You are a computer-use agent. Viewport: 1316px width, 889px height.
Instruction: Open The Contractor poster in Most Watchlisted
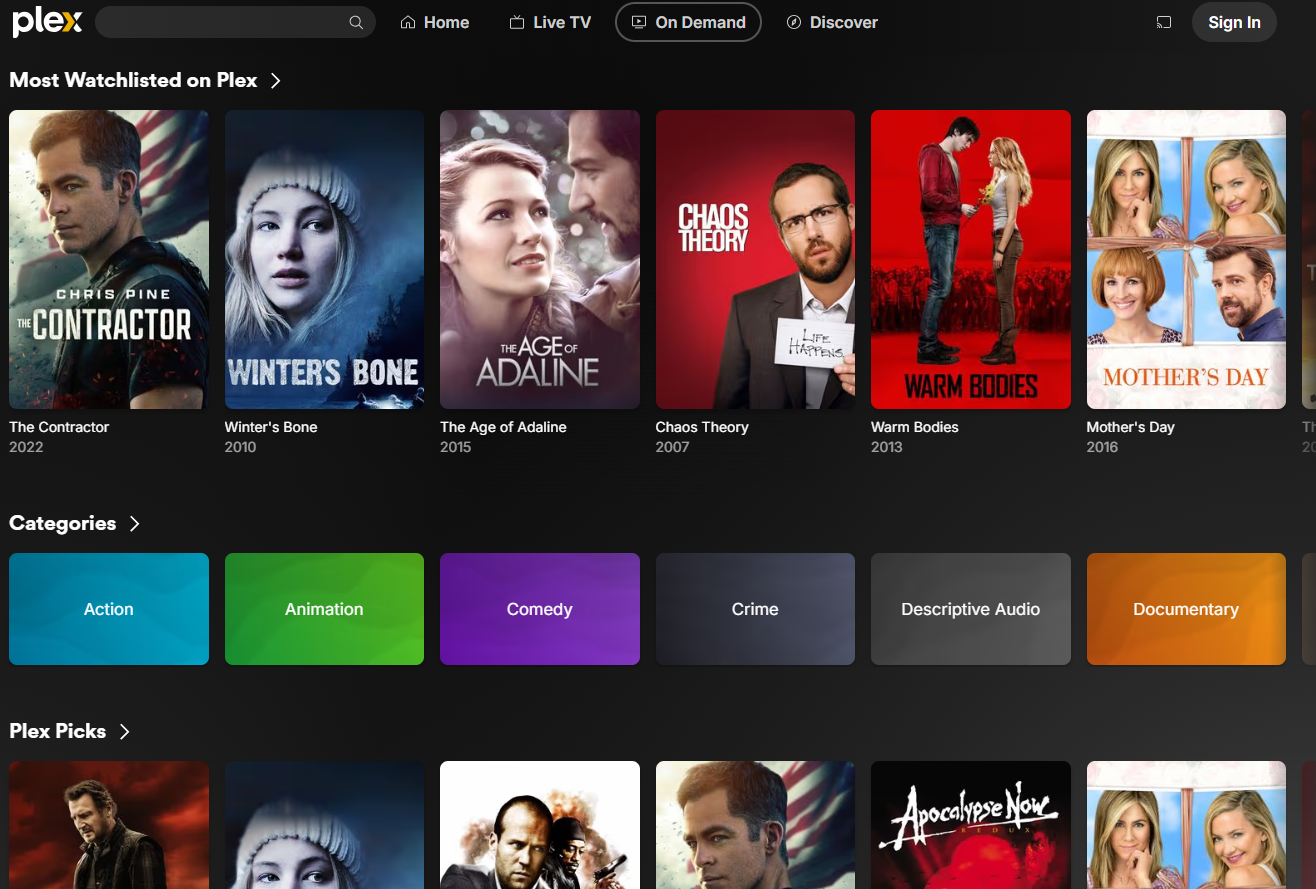point(109,259)
